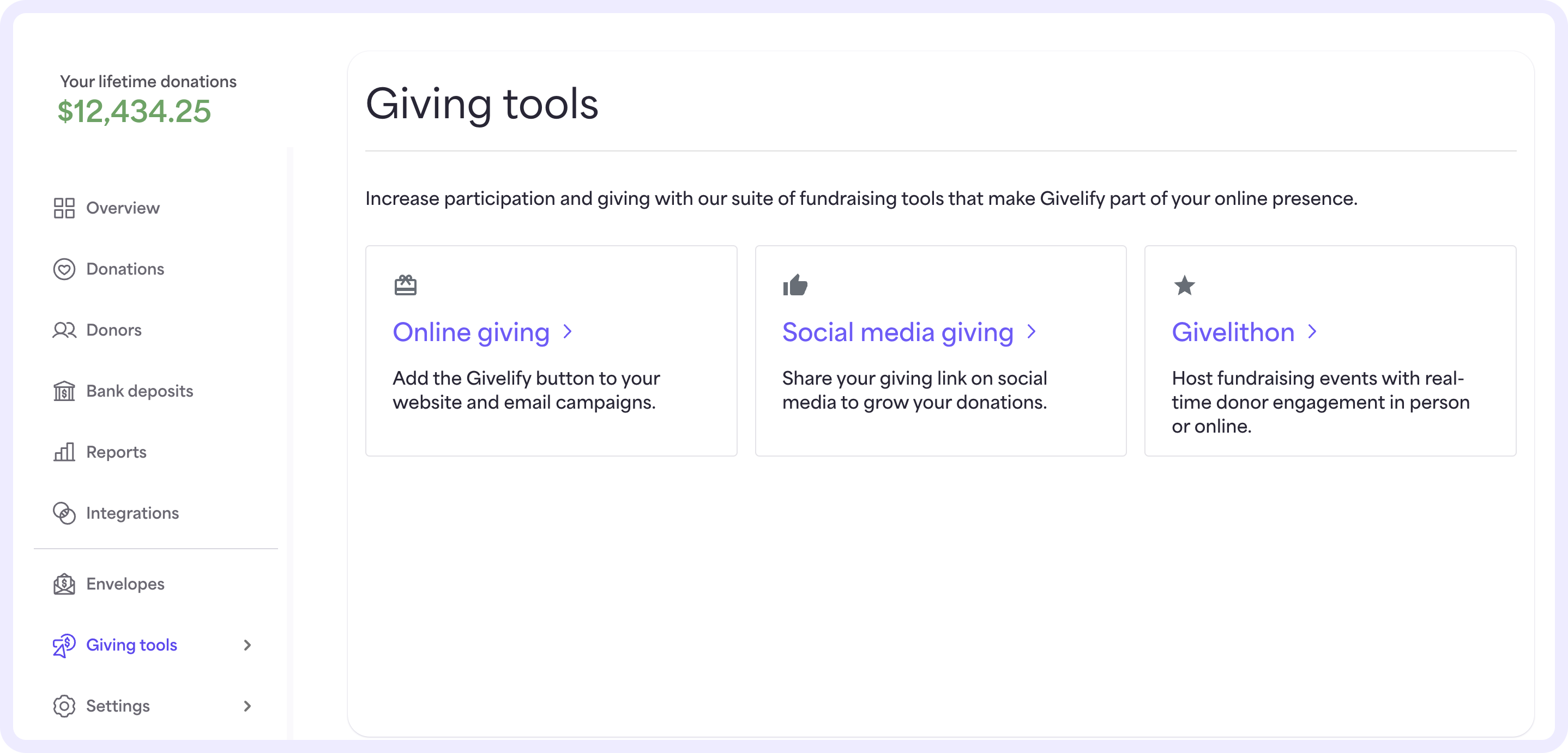
Task: Click the star icon on Givelithon card
Action: (1185, 284)
